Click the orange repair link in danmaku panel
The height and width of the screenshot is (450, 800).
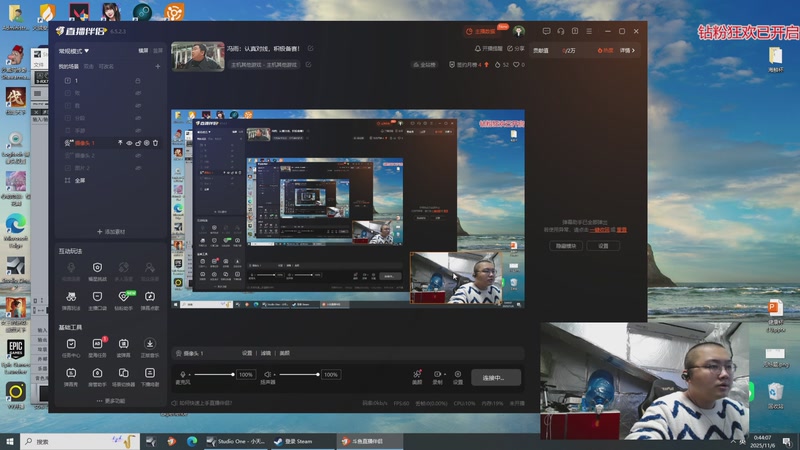[x=599, y=230]
